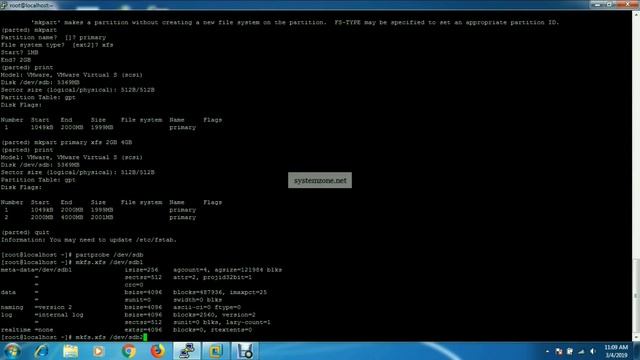
Task: Click the "End? 2GB" prompt line
Action: point(16,60)
